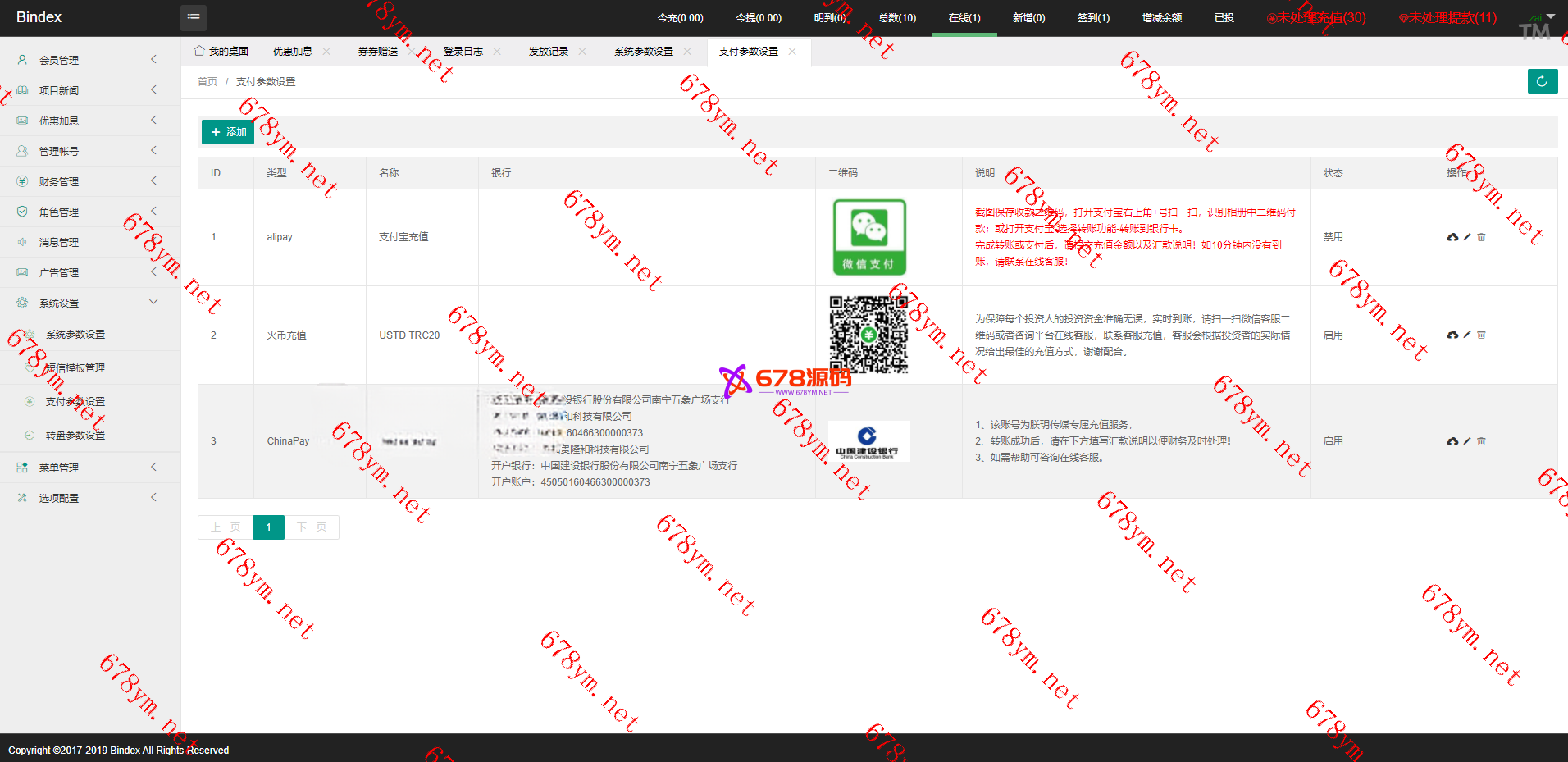Viewport: 1568px width, 762px height.
Task: Click the cloud upload icon in USTD TRC20 row
Action: click(x=1452, y=335)
